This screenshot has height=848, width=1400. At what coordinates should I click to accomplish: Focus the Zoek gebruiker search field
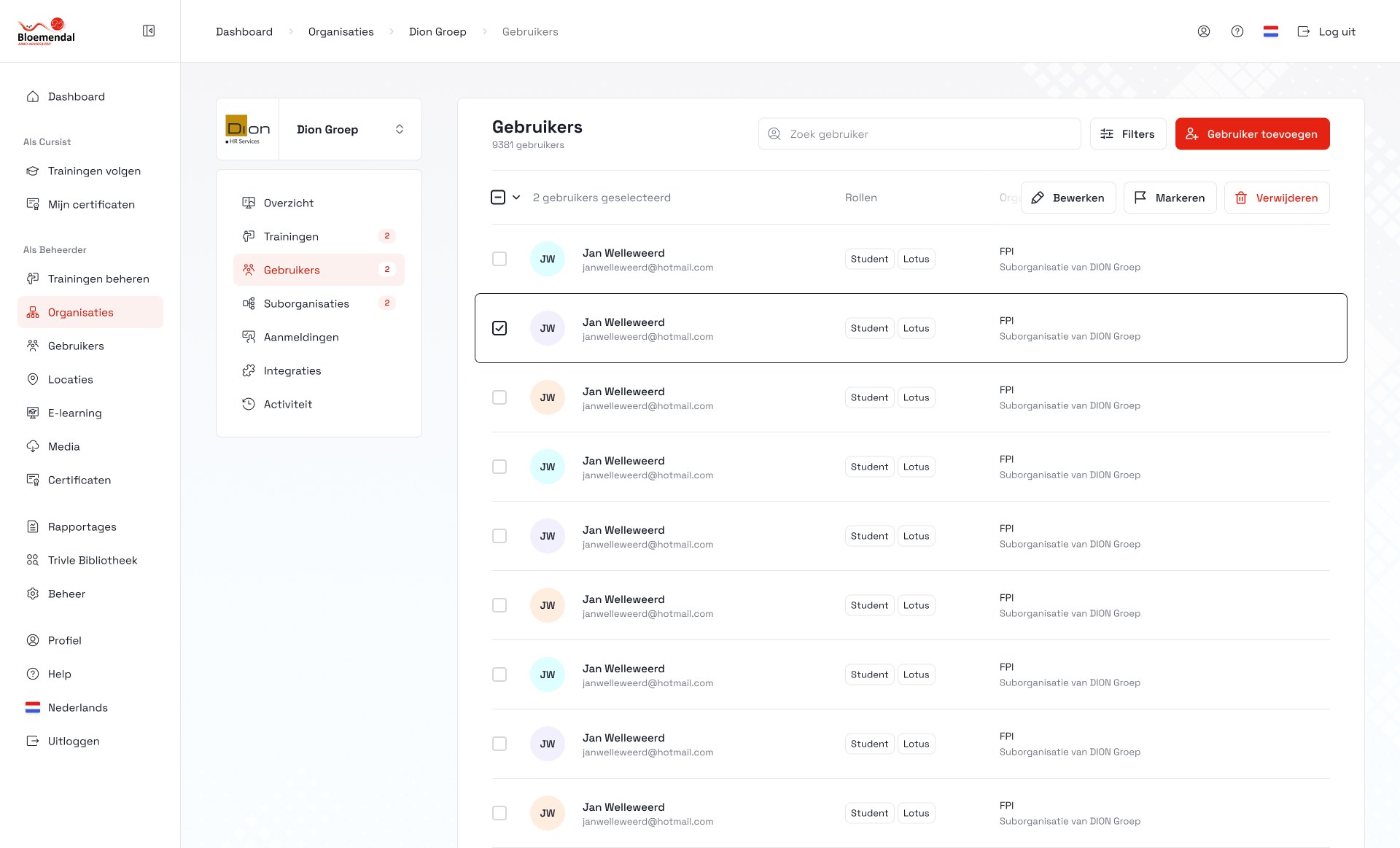point(919,134)
